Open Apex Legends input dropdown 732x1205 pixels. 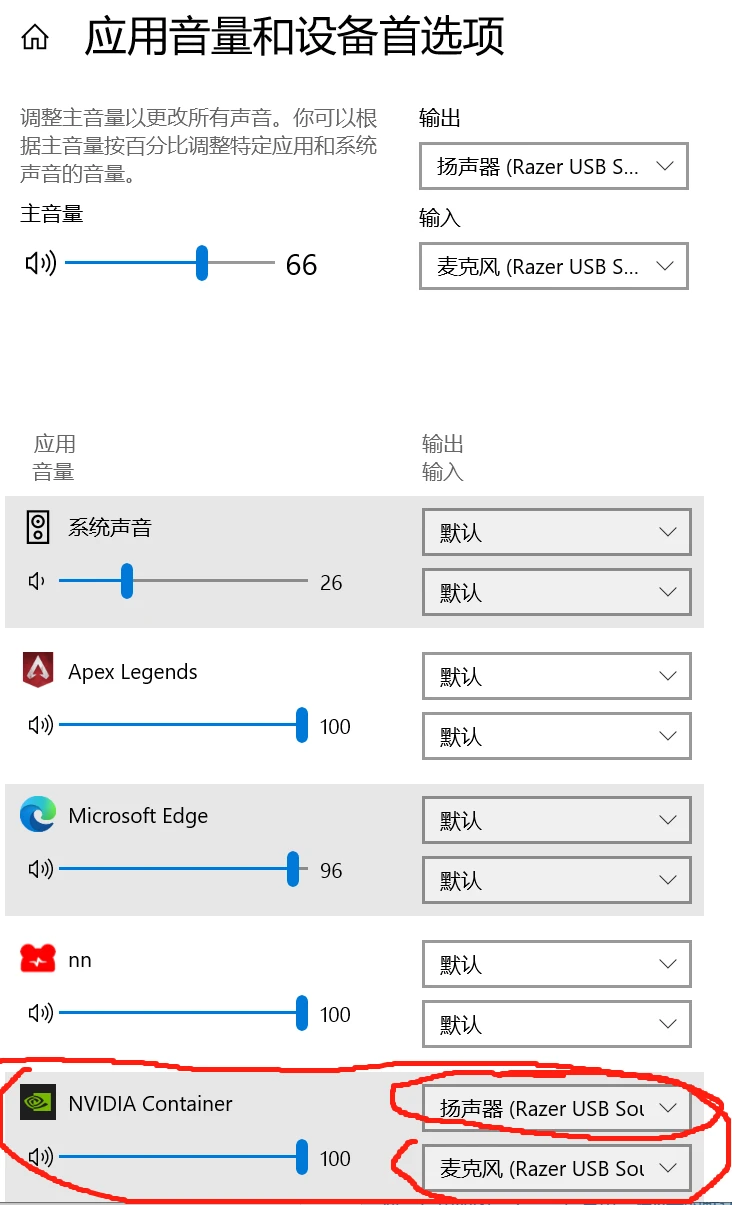tap(556, 736)
